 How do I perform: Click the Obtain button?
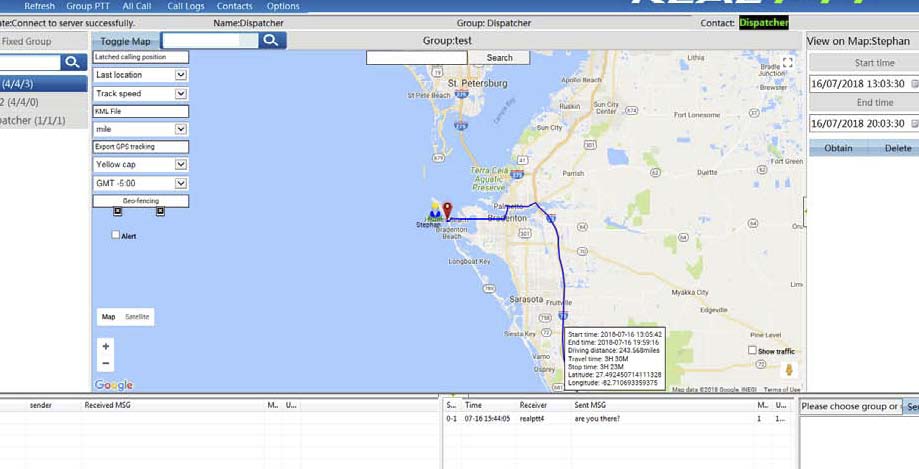pyautogui.click(x=838, y=148)
